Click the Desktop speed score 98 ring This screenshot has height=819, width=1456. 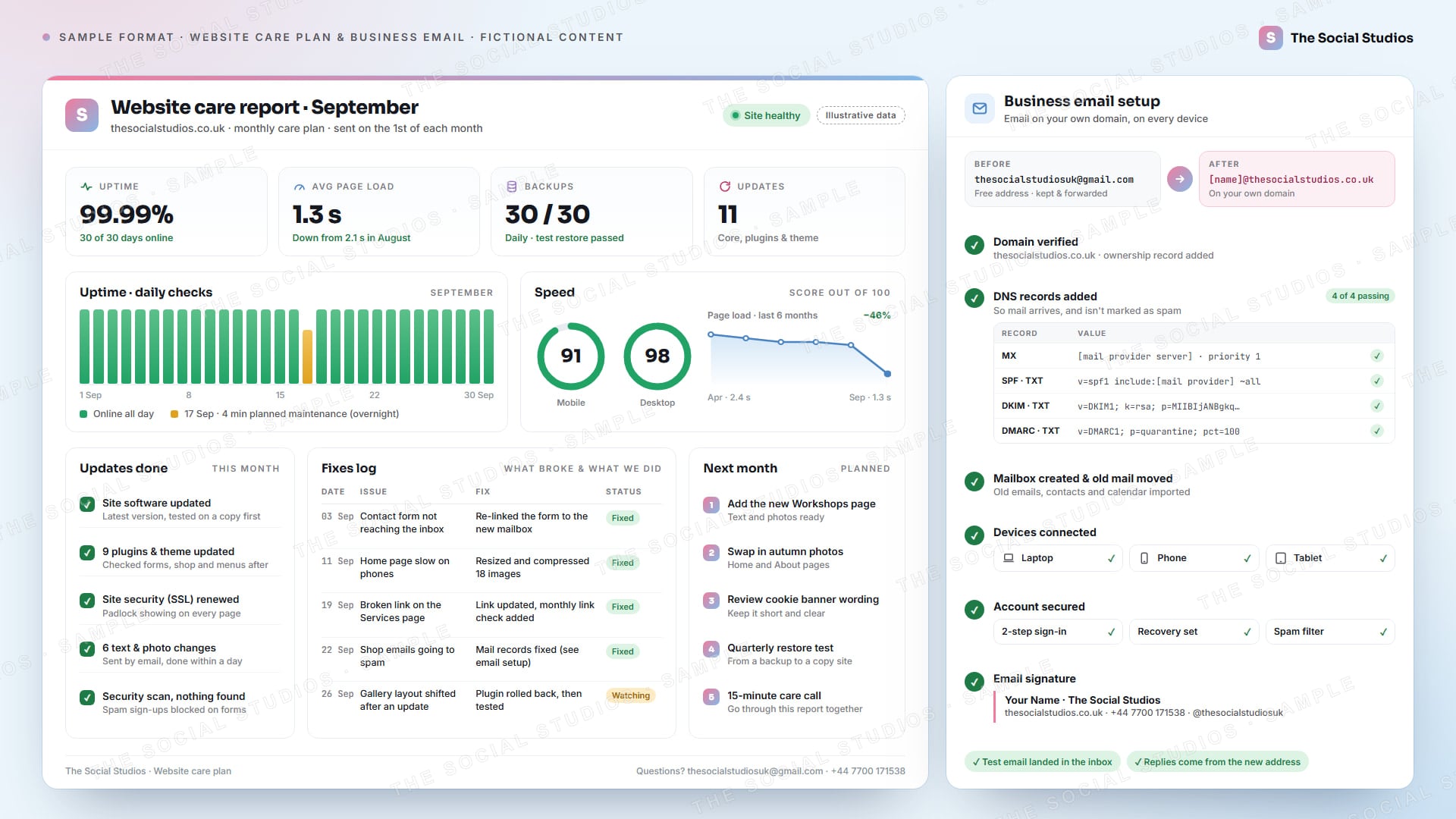[x=657, y=356]
